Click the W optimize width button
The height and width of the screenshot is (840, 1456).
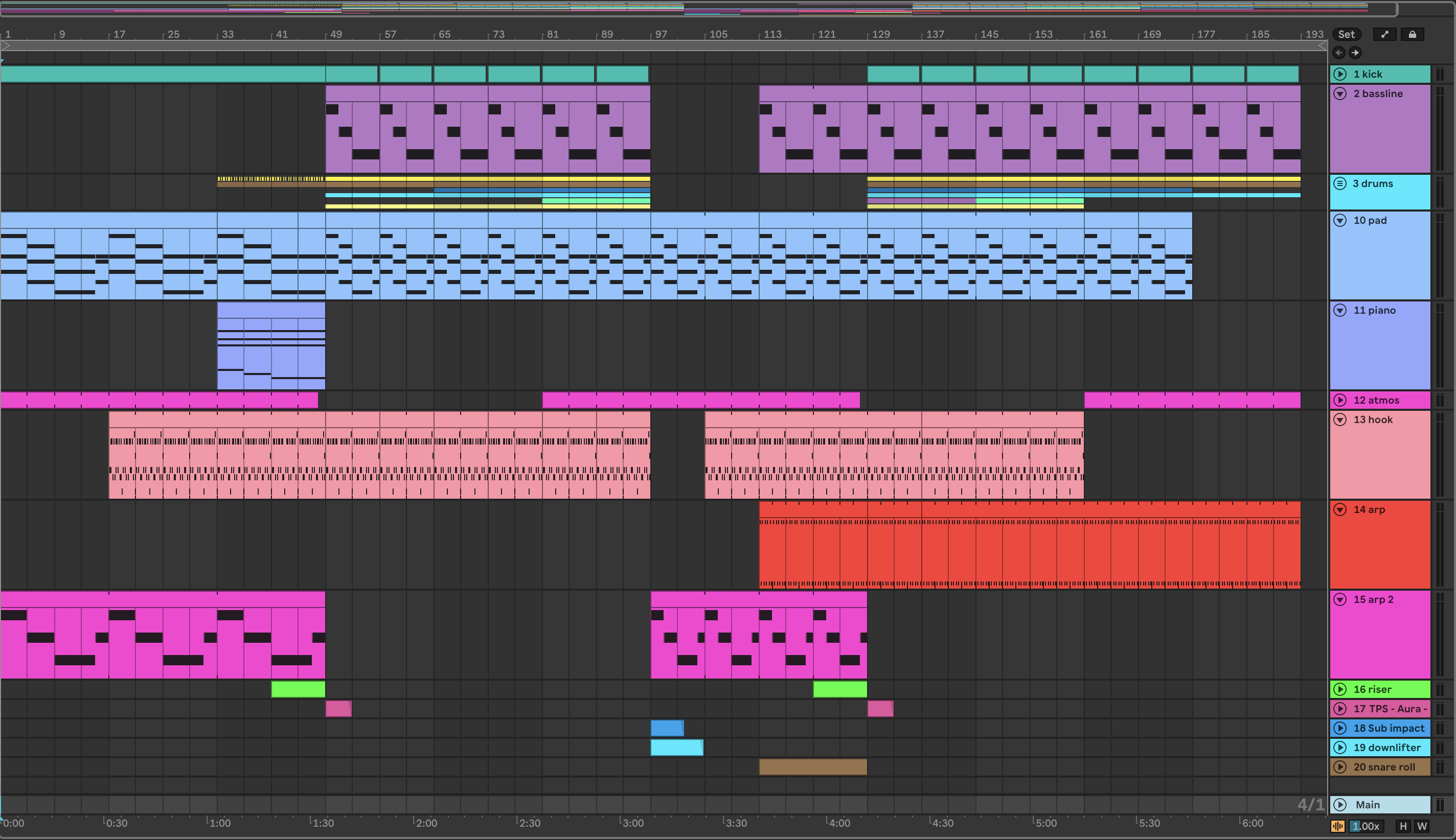point(1421,826)
